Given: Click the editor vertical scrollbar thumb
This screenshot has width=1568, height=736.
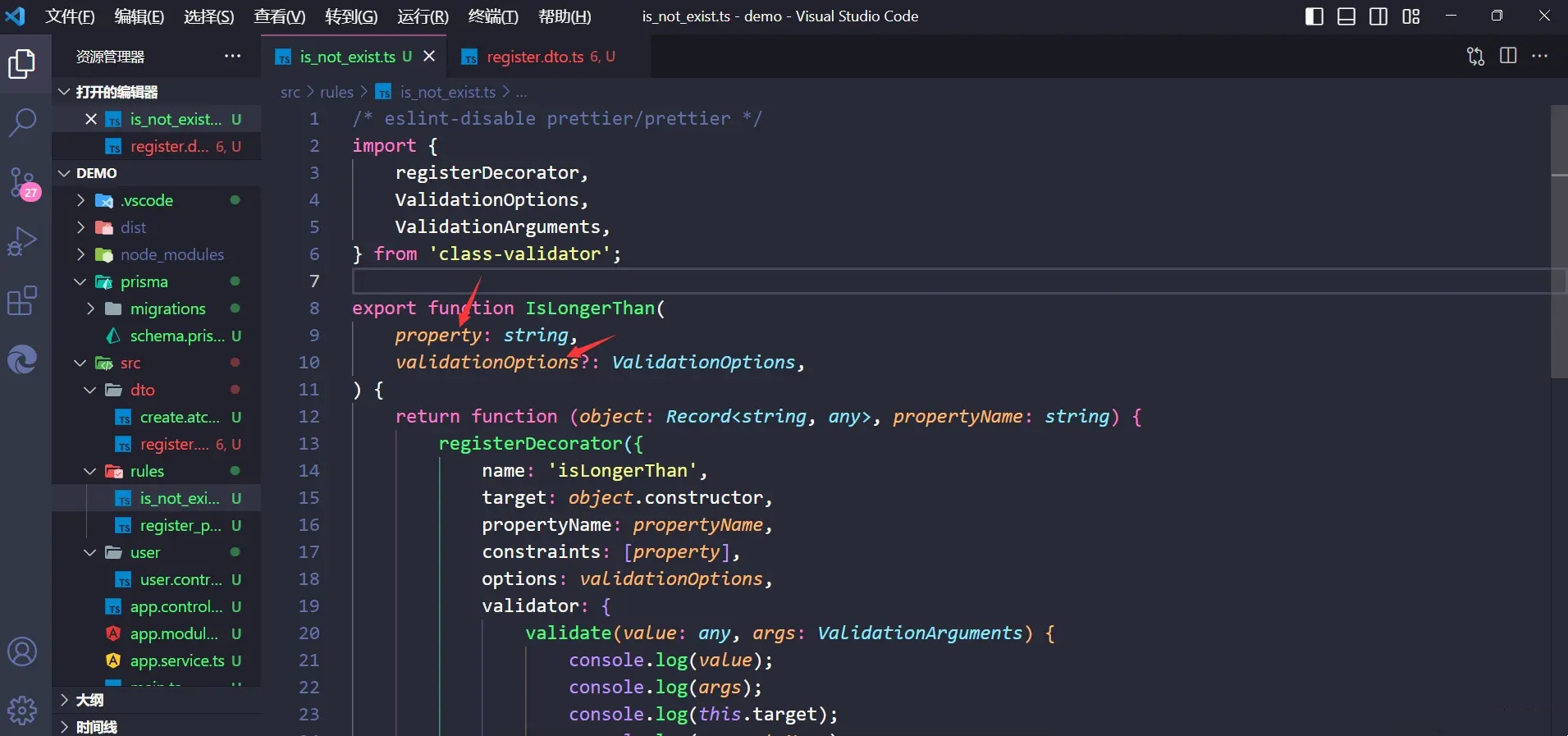Looking at the screenshot, I should tap(1558, 242).
